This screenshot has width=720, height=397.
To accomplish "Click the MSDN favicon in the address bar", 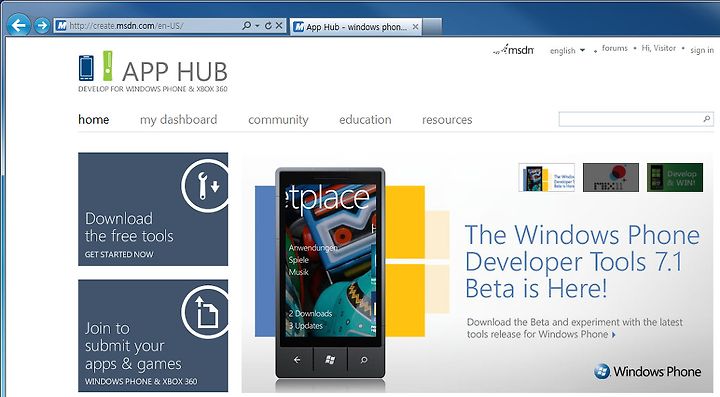I will coord(62,26).
